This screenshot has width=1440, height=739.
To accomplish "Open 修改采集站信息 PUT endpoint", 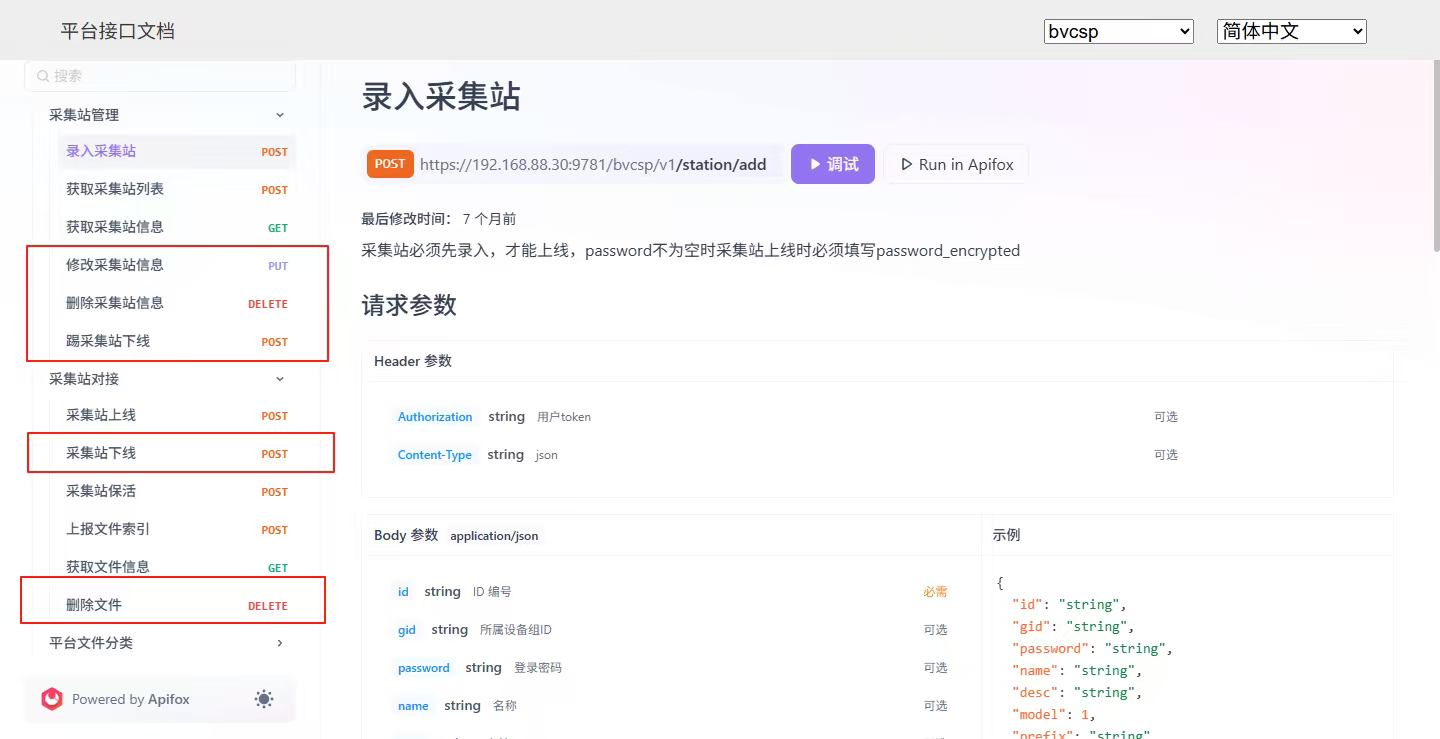I will 115,265.
